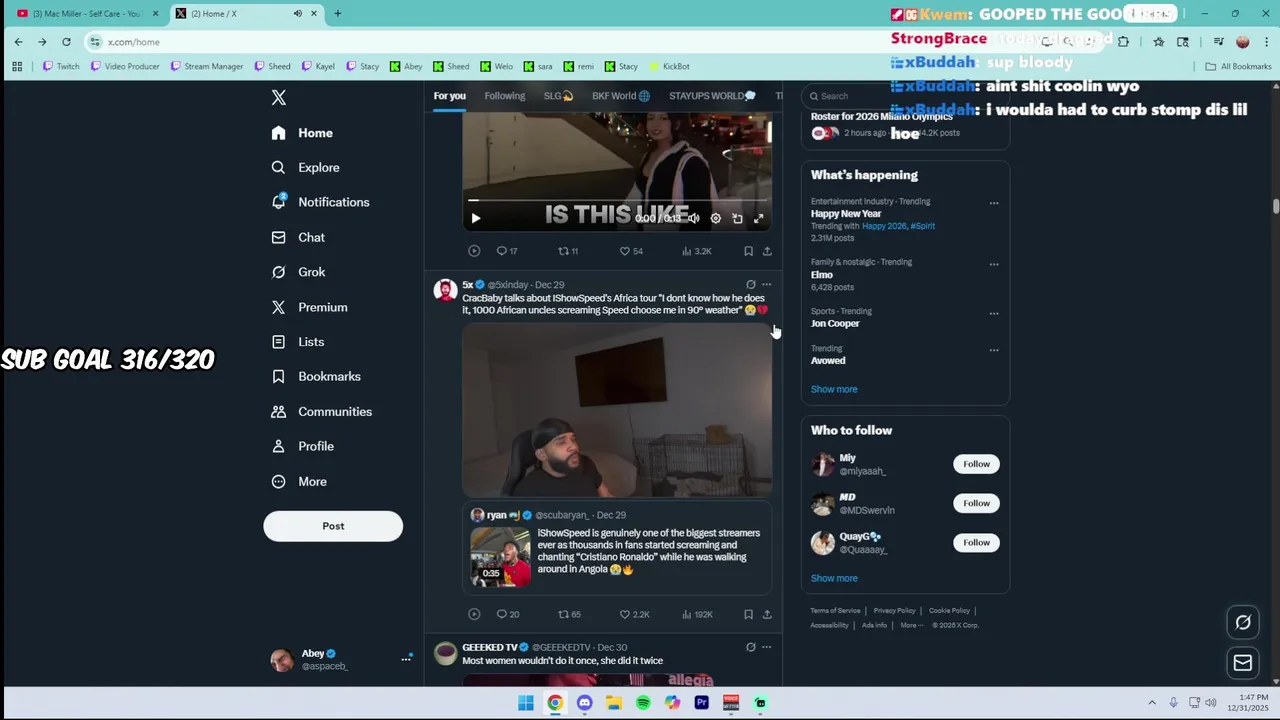Follow the MD @MDSwervin account
The image size is (1280, 720).
point(976,503)
